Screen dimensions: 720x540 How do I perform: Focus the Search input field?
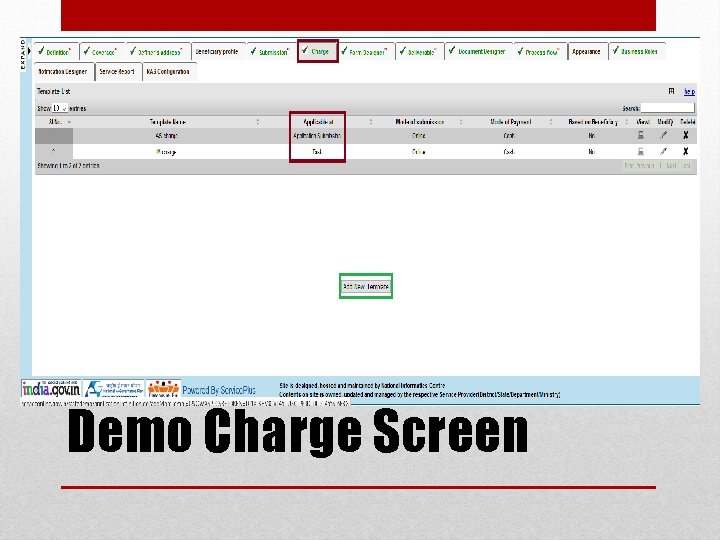tap(667, 108)
